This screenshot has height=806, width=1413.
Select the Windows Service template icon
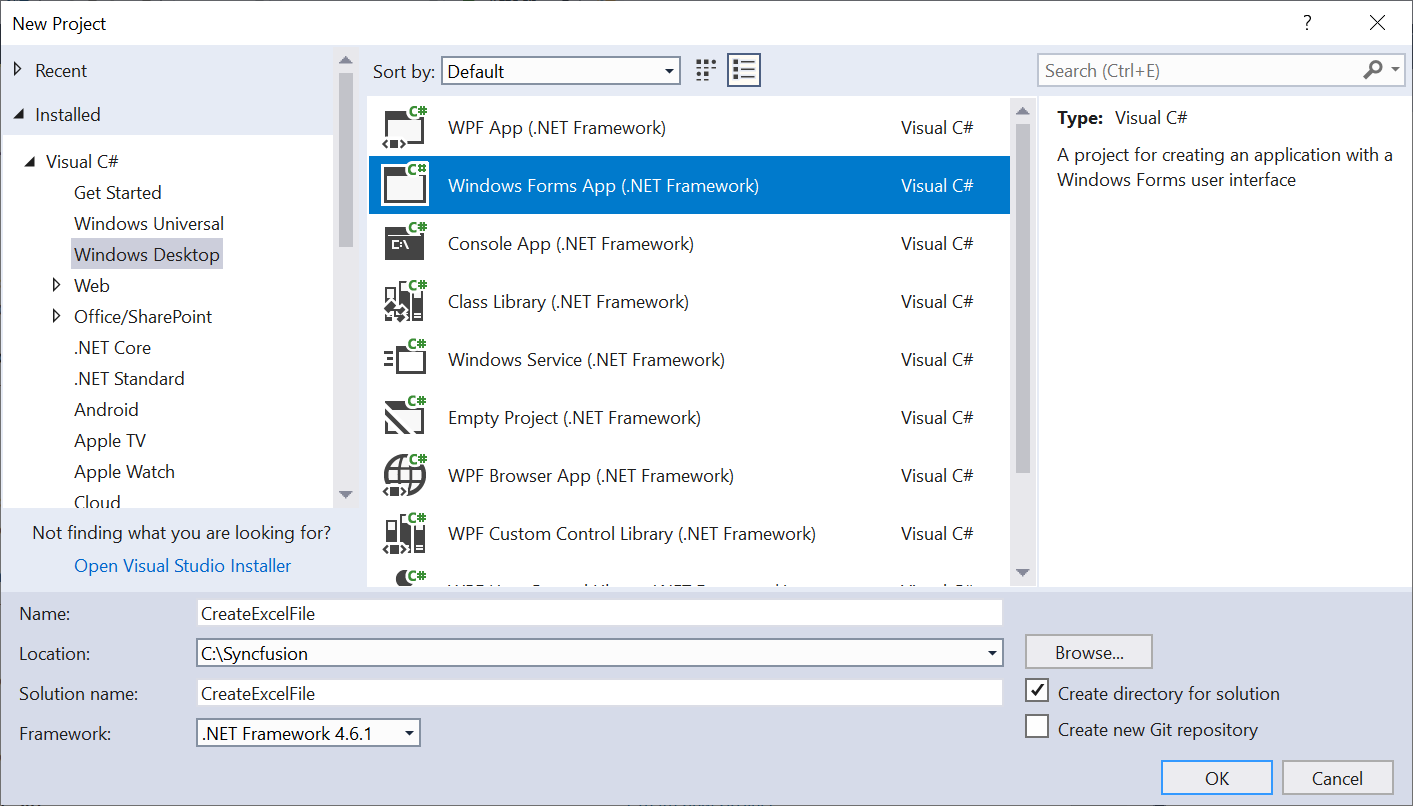405,360
